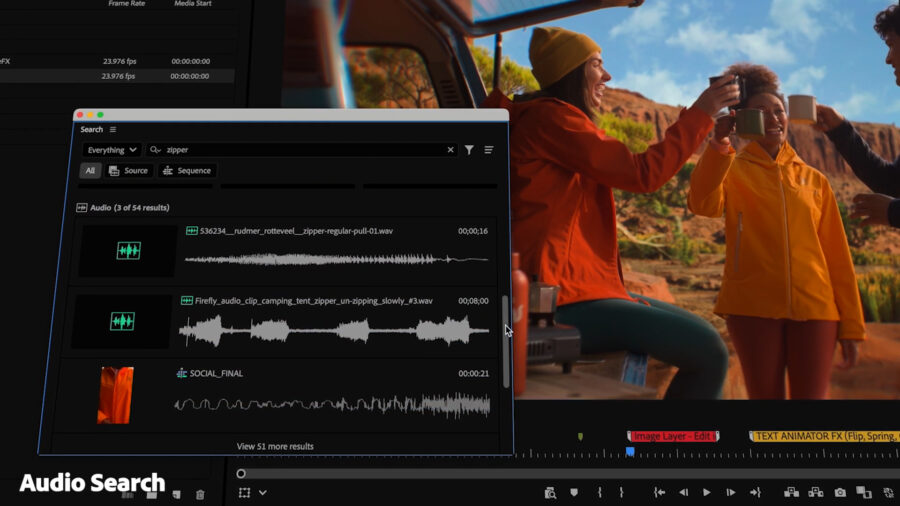Viewport: 900px width, 506px height.
Task: Click the Play button in the program monitor
Action: tap(707, 492)
